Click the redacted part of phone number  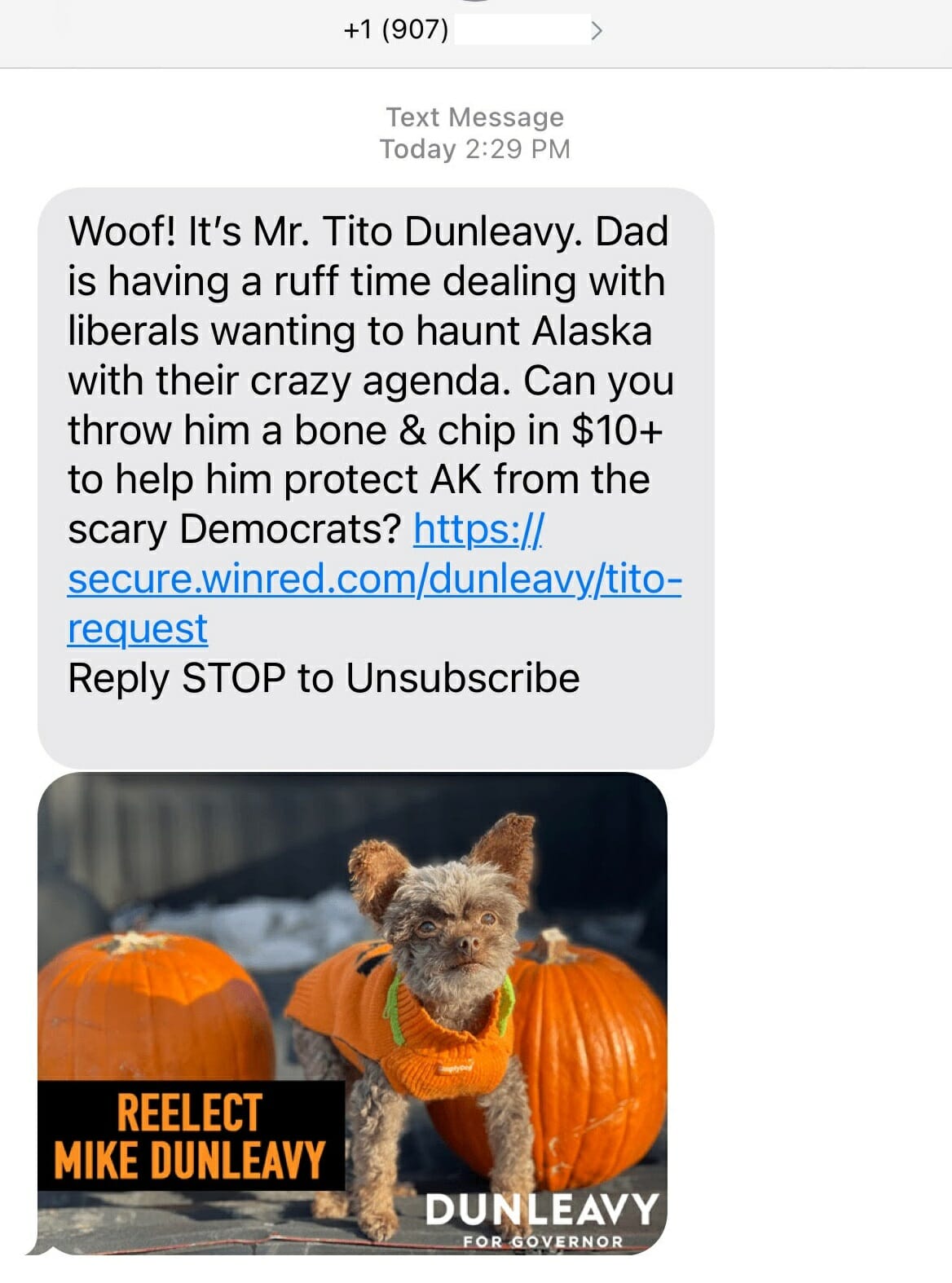pyautogui.click(x=520, y=30)
